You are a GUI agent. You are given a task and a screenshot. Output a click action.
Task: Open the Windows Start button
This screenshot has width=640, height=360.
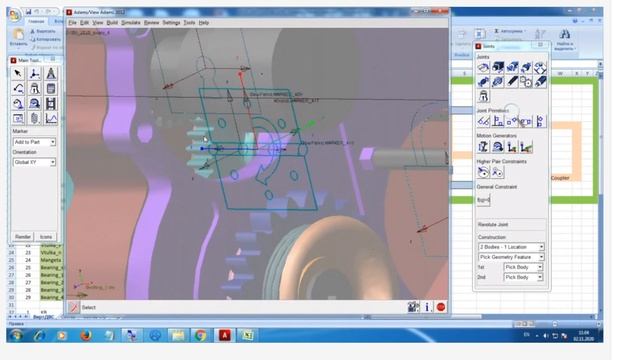pyautogui.click(x=16, y=336)
